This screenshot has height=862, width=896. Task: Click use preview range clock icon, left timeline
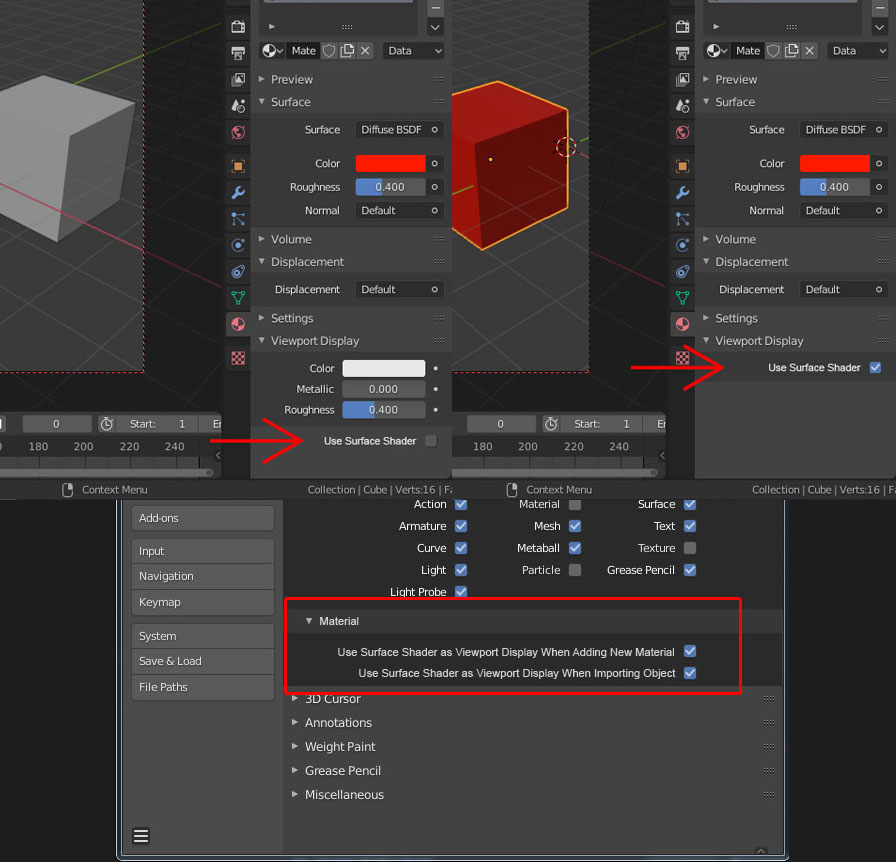click(106, 424)
